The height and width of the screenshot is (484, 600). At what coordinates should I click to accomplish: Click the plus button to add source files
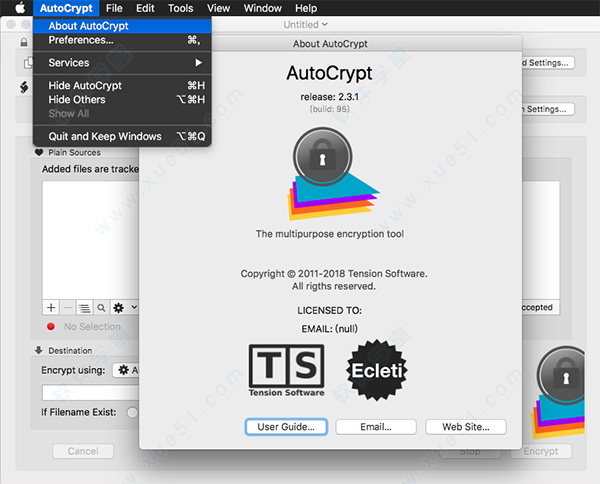click(51, 307)
